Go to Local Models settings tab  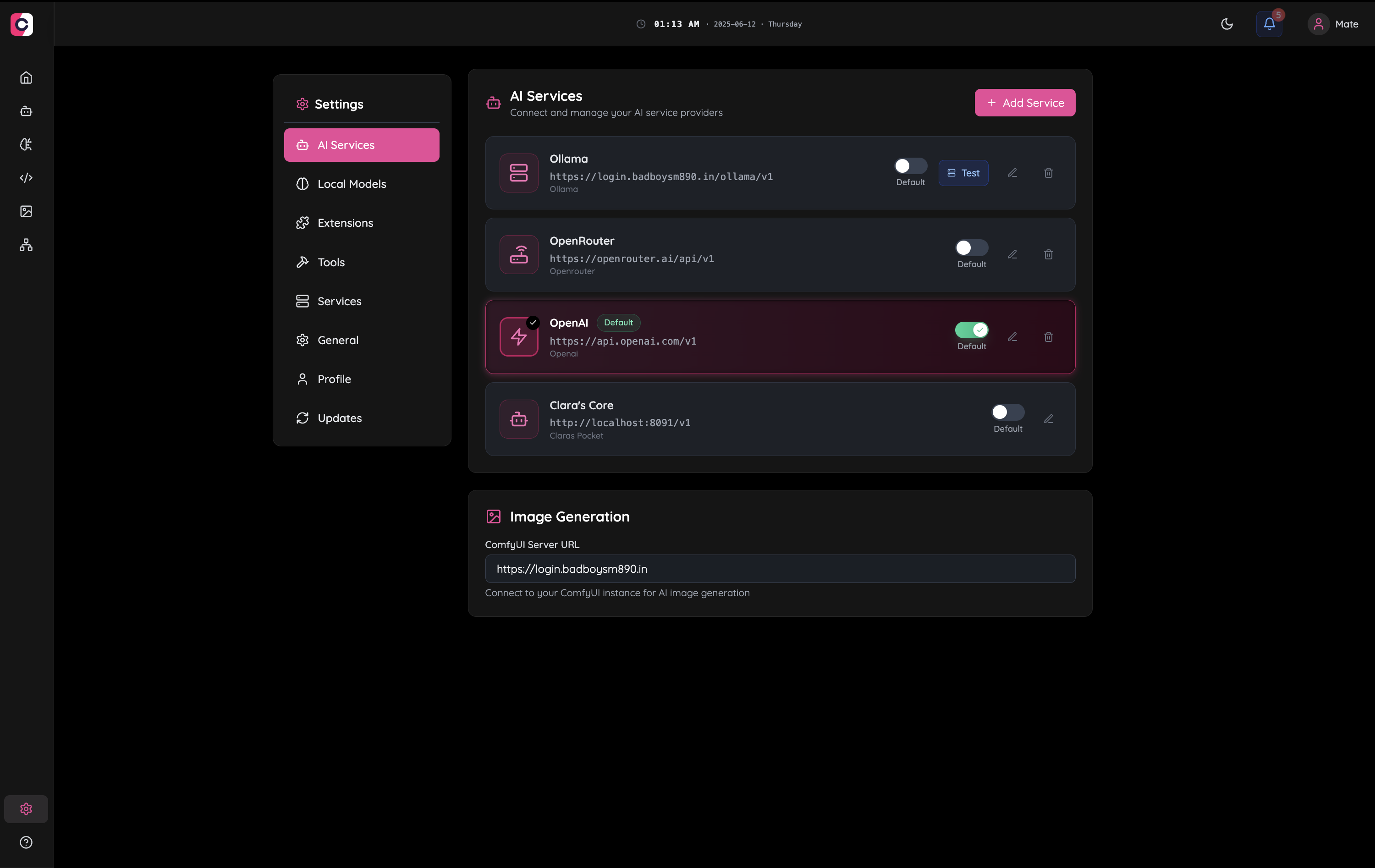click(352, 184)
